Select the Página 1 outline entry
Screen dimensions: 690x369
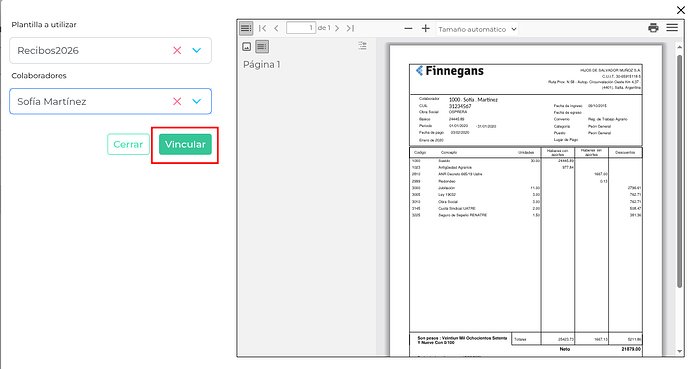coord(262,65)
